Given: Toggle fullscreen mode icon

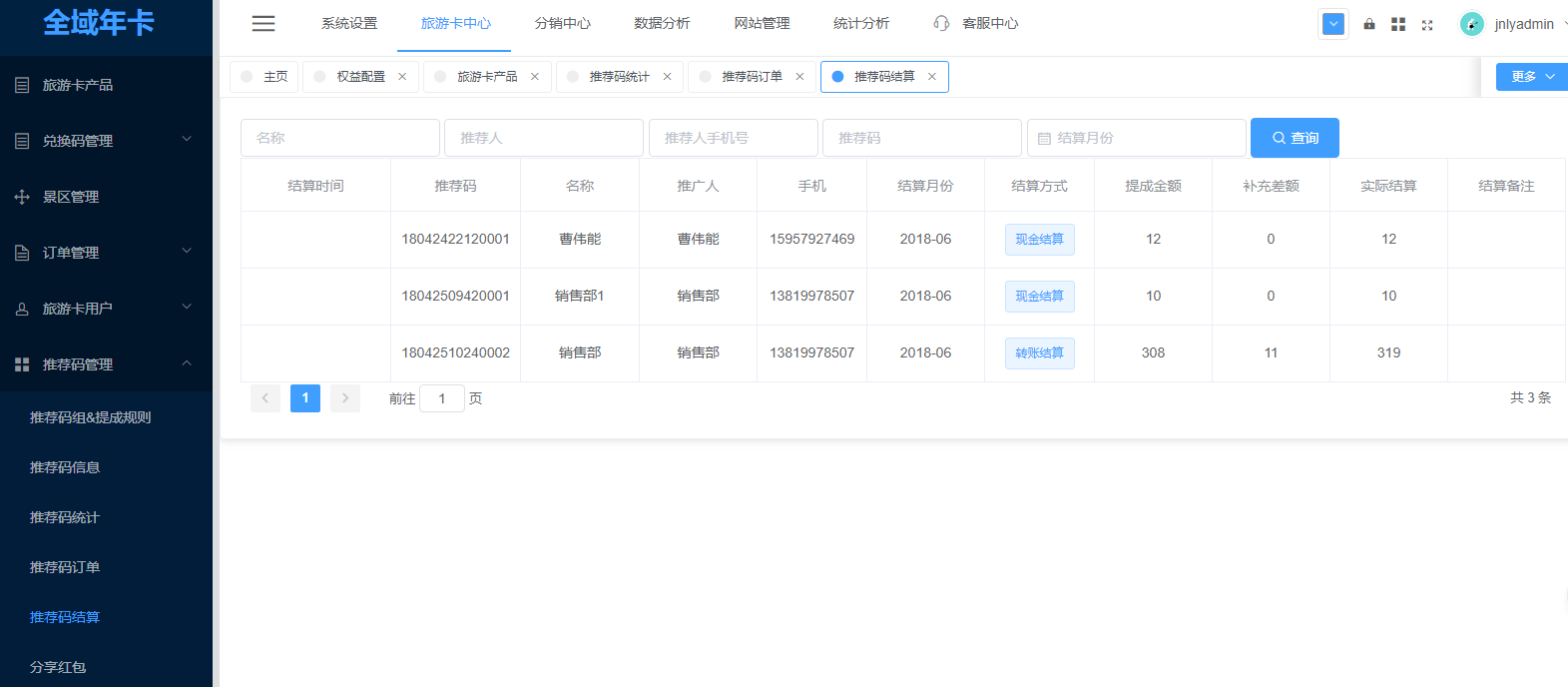Looking at the screenshot, I should pyautogui.click(x=1427, y=25).
